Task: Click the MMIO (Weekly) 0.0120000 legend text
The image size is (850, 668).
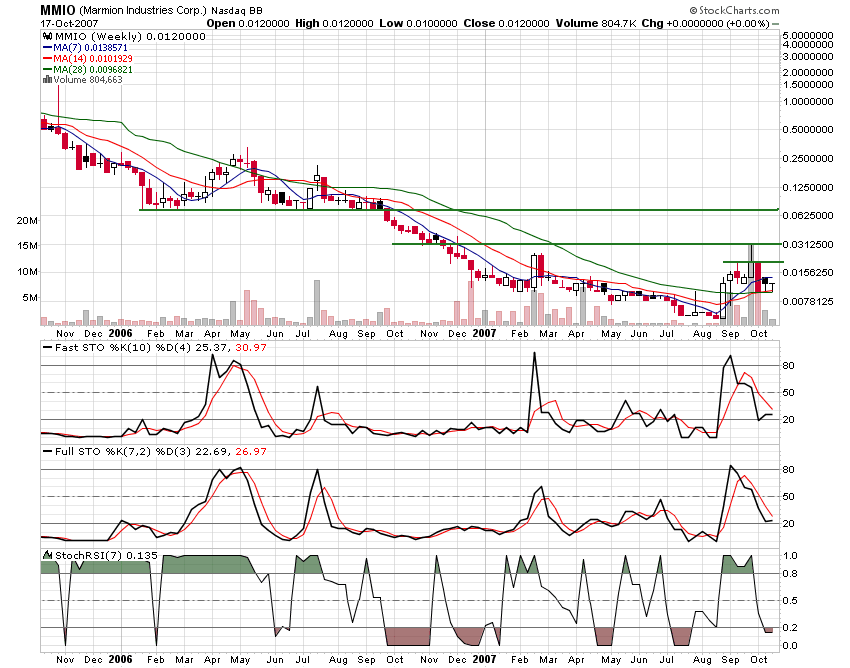Action: [x=131, y=36]
